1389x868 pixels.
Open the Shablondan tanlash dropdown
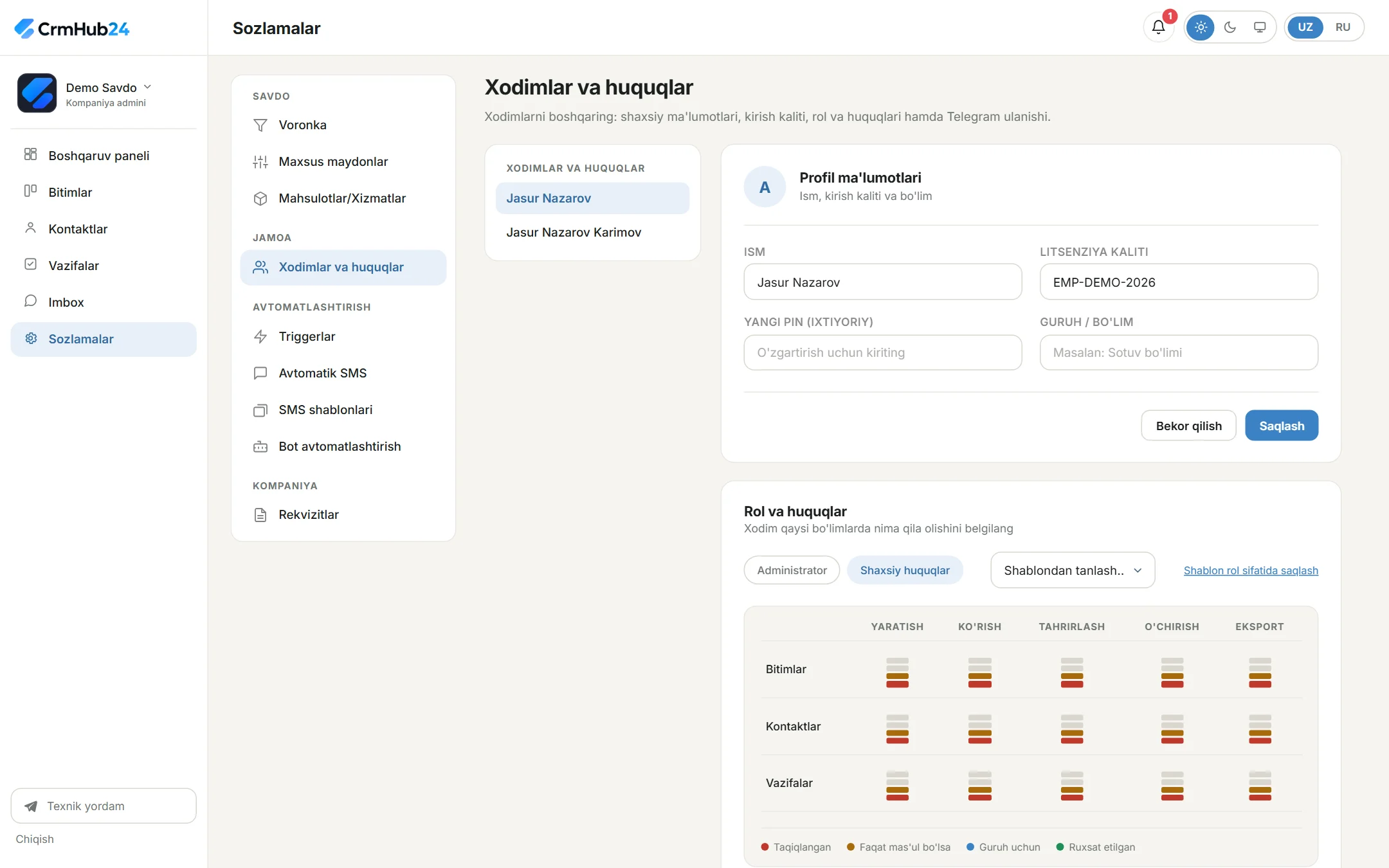click(x=1073, y=570)
